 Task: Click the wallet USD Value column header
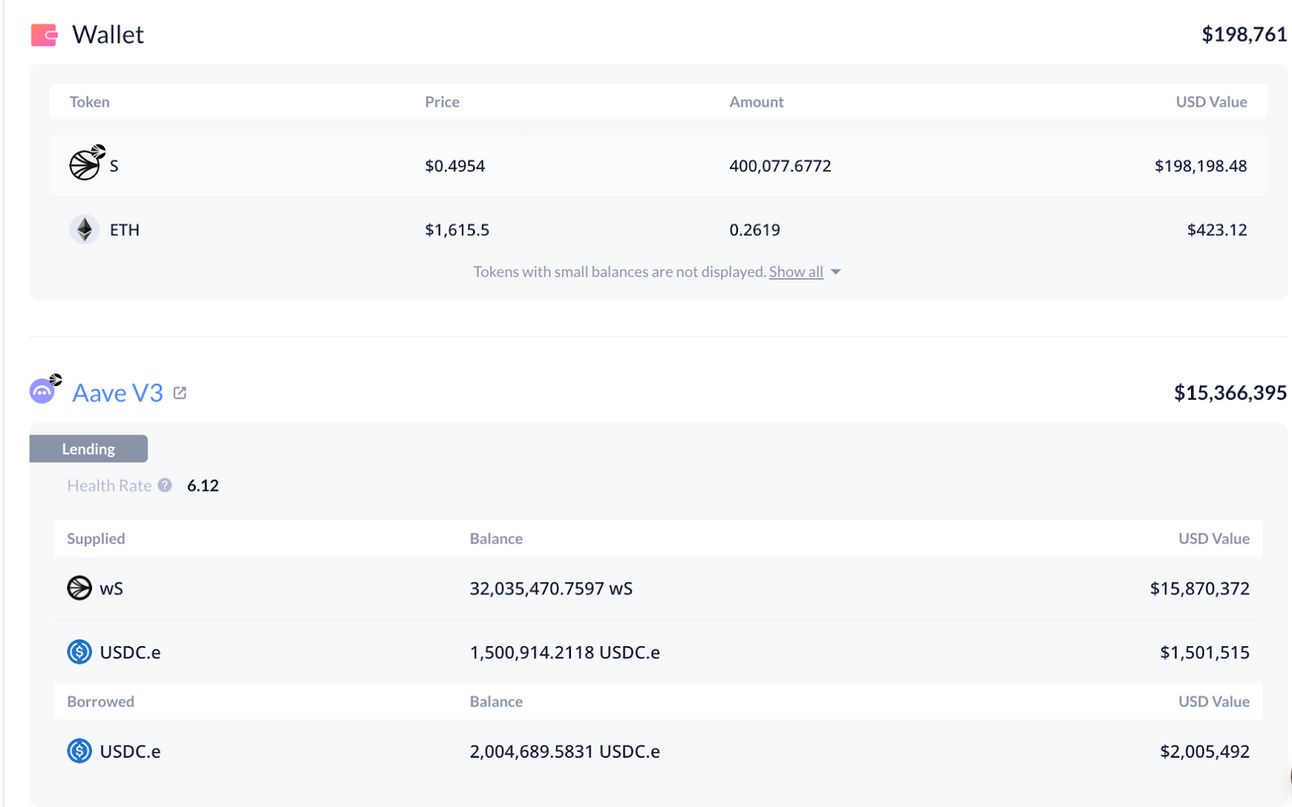point(1211,101)
